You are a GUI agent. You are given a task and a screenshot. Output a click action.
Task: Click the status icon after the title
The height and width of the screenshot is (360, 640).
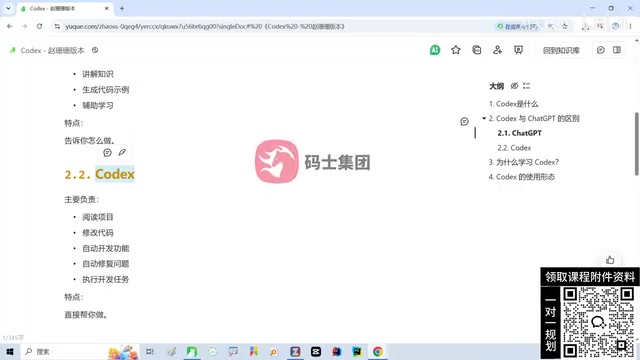pyautogui.click(x=95, y=50)
